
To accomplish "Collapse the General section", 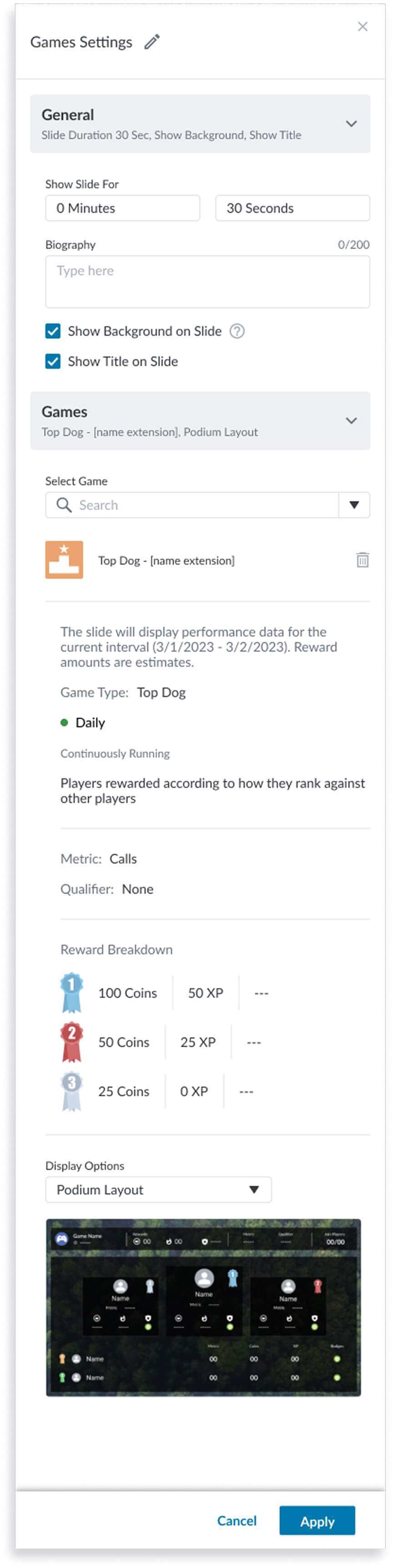I will [x=351, y=123].
